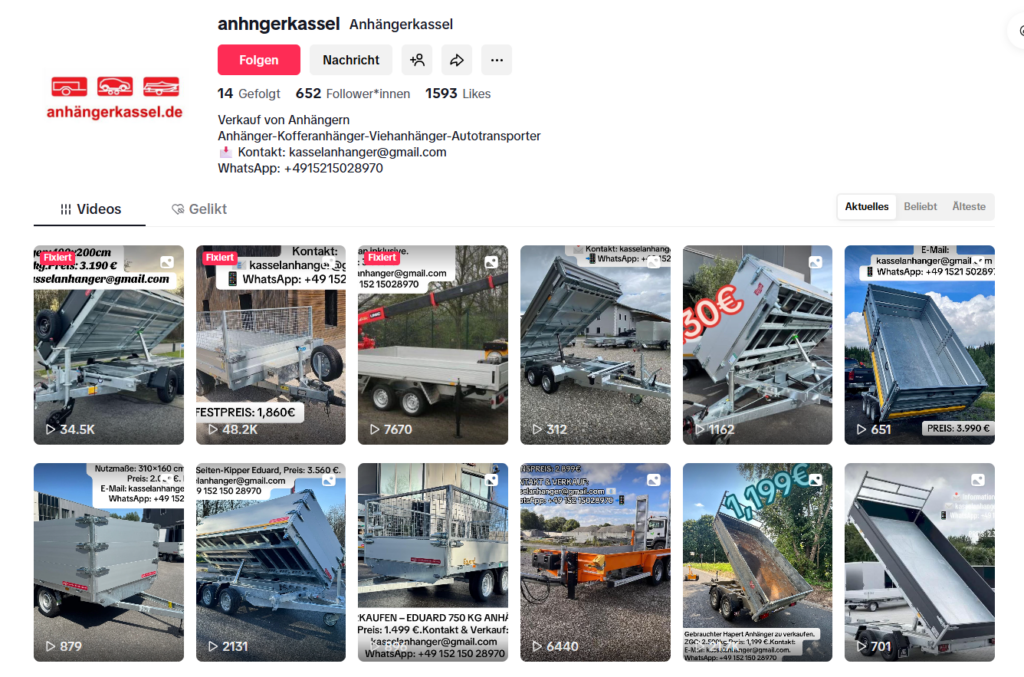This screenshot has width=1024, height=677.
Task: Click the share arrow icon
Action: pos(456,60)
